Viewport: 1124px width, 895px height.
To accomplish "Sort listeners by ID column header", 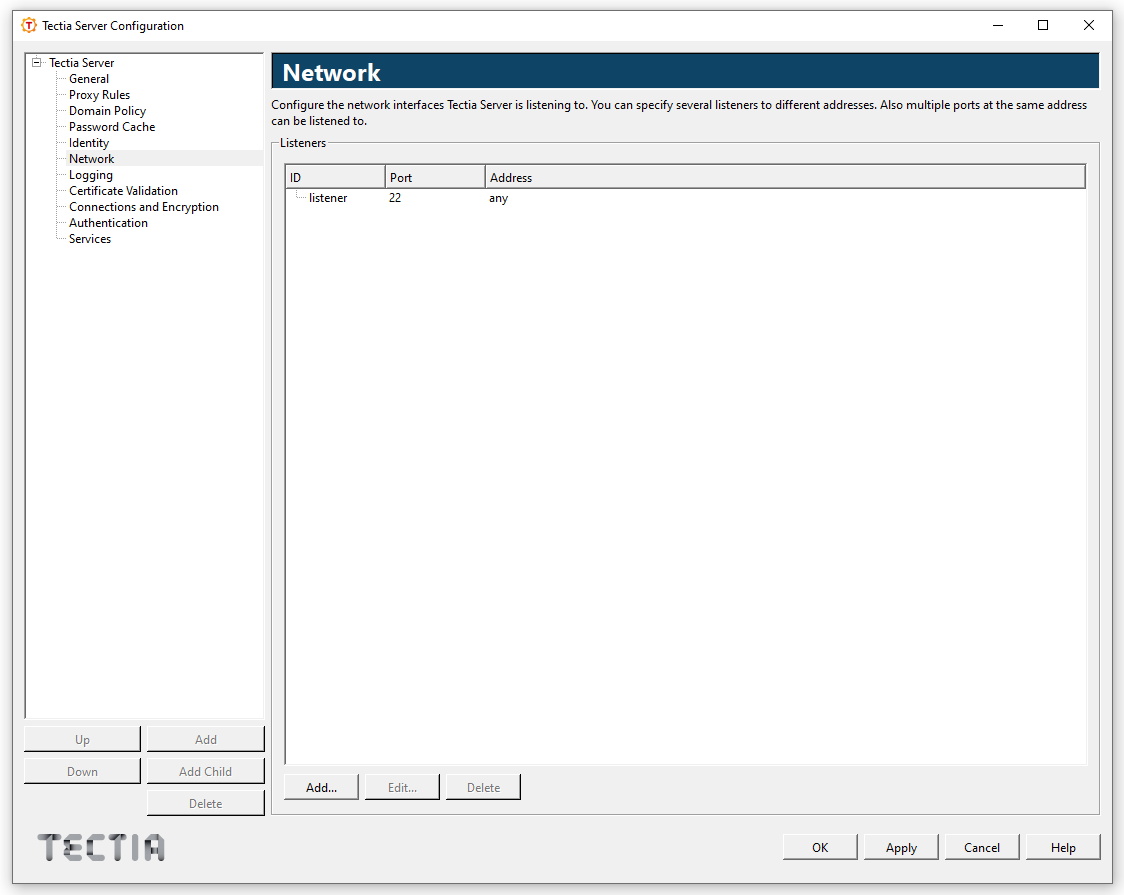I will (x=335, y=177).
